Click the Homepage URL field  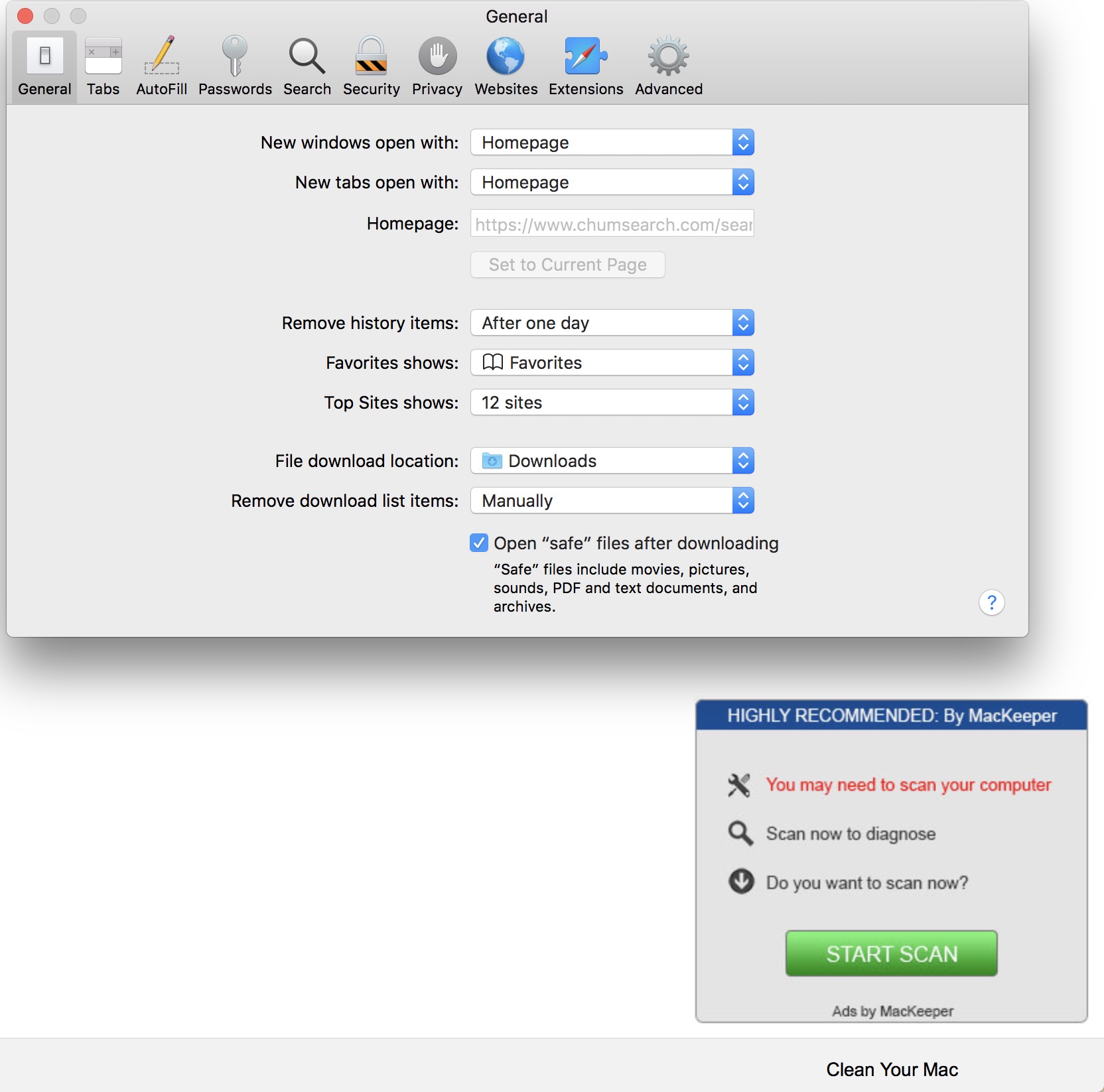(x=612, y=224)
